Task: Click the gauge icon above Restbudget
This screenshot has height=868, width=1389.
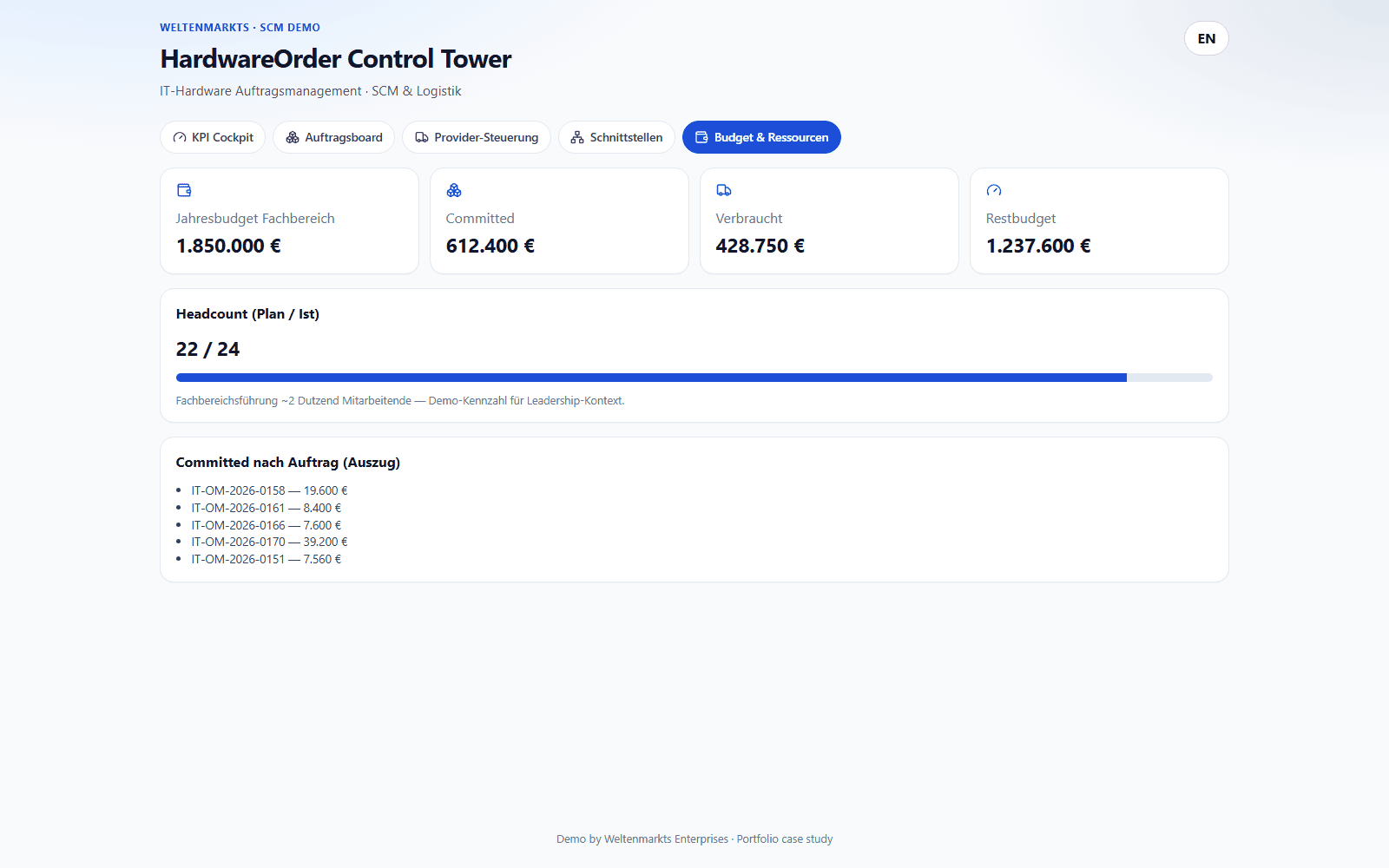Action: 994,190
